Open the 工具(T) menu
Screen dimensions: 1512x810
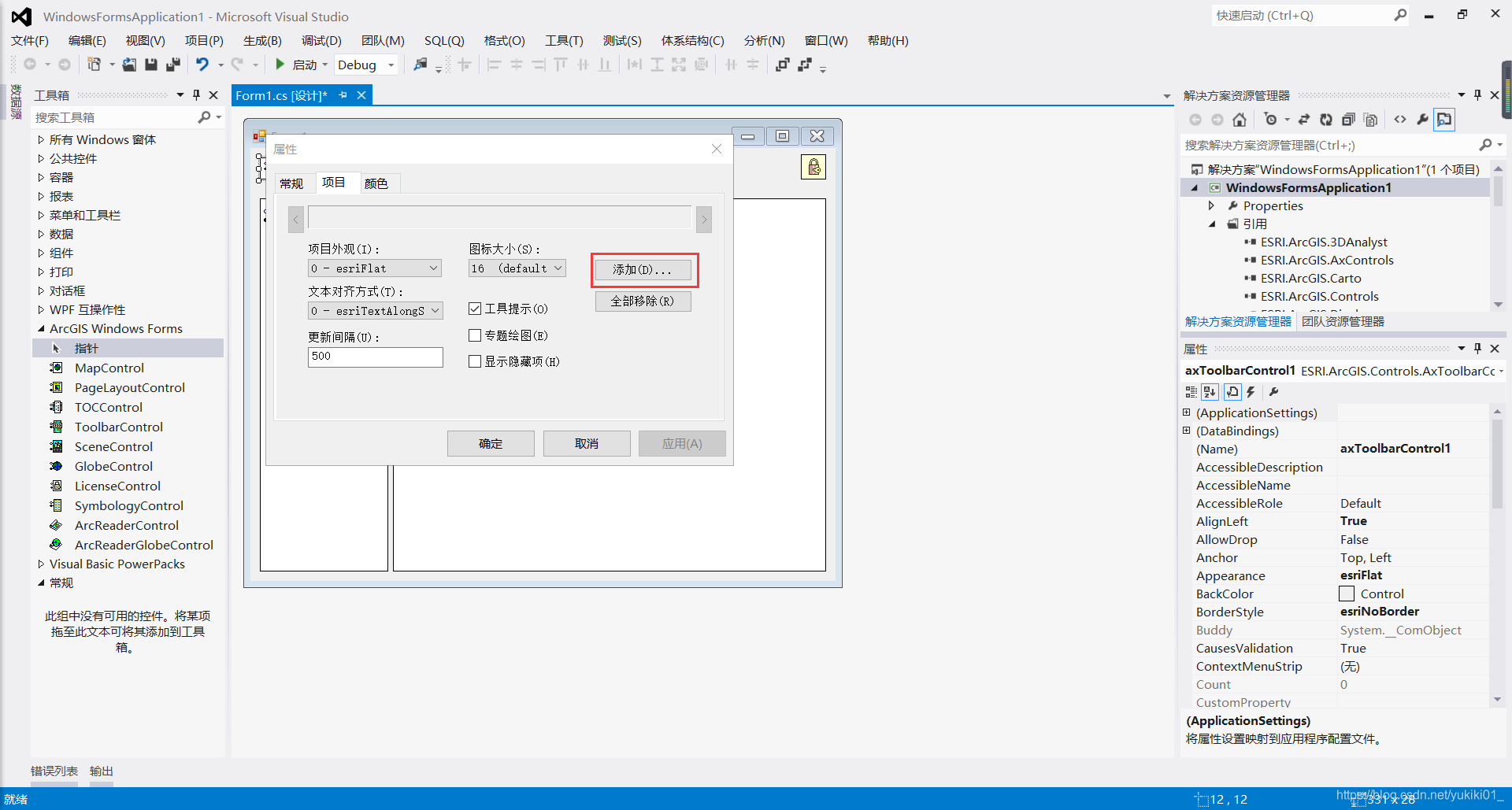564,41
